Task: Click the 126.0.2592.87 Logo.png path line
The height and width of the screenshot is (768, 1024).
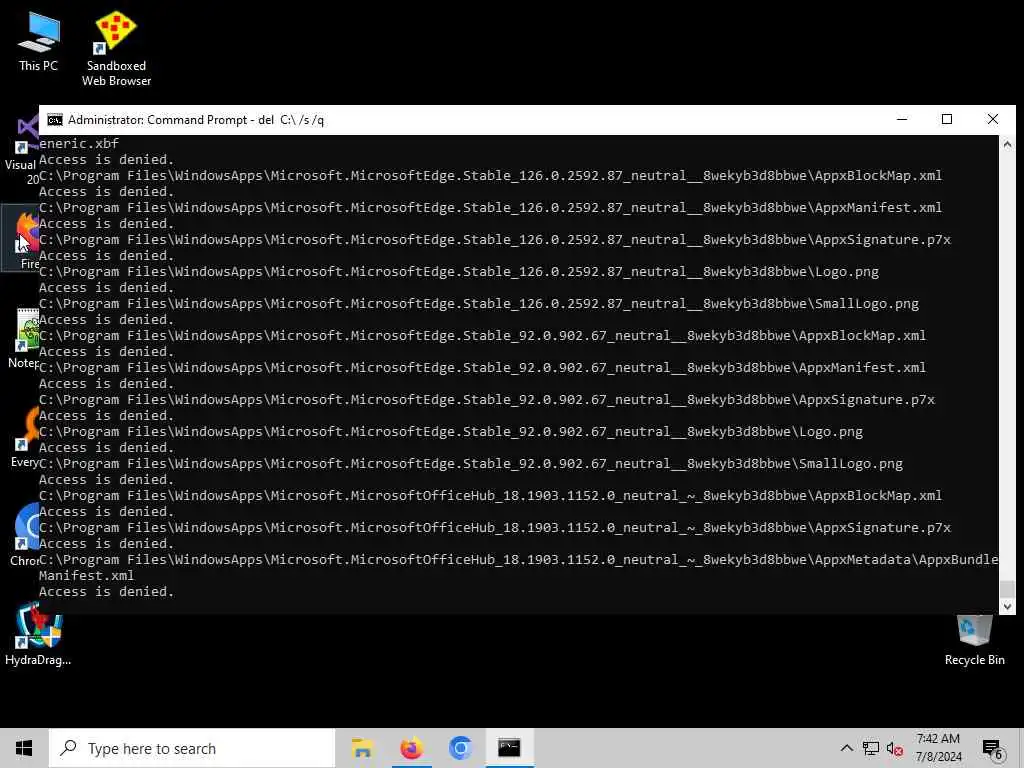Action: click(x=459, y=272)
